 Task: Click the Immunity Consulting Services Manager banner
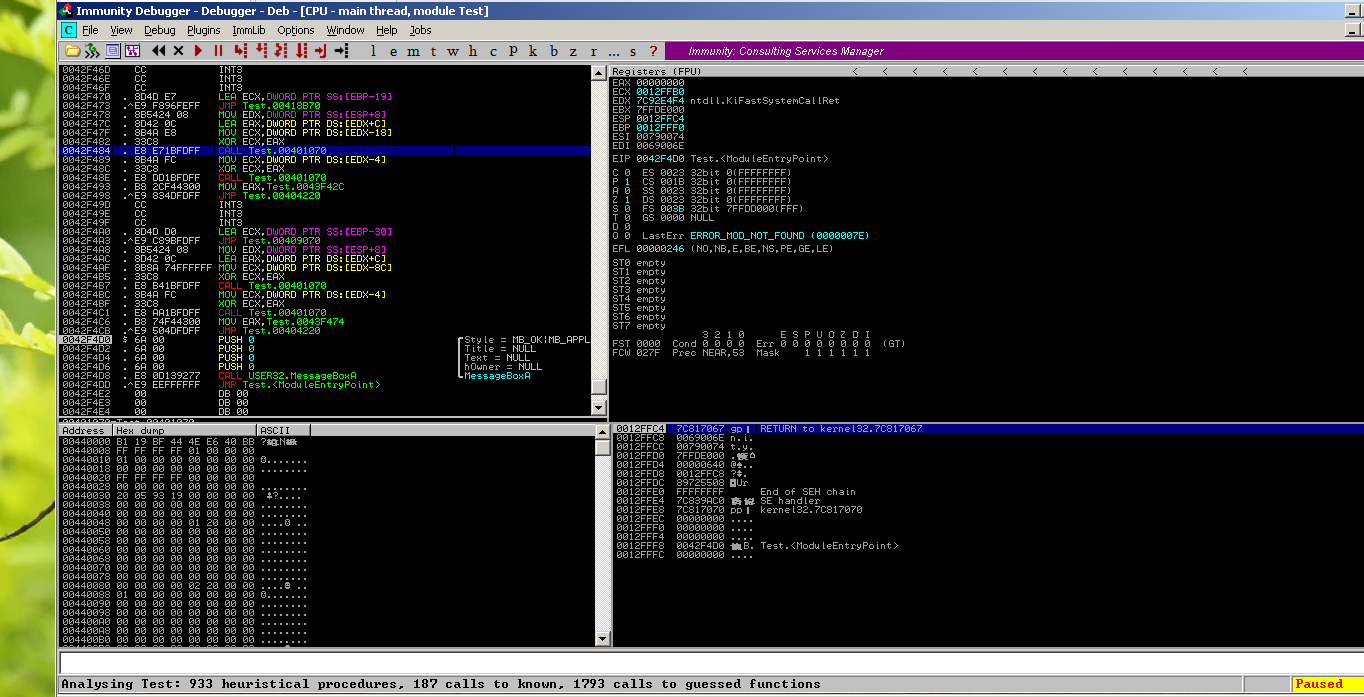point(1012,51)
